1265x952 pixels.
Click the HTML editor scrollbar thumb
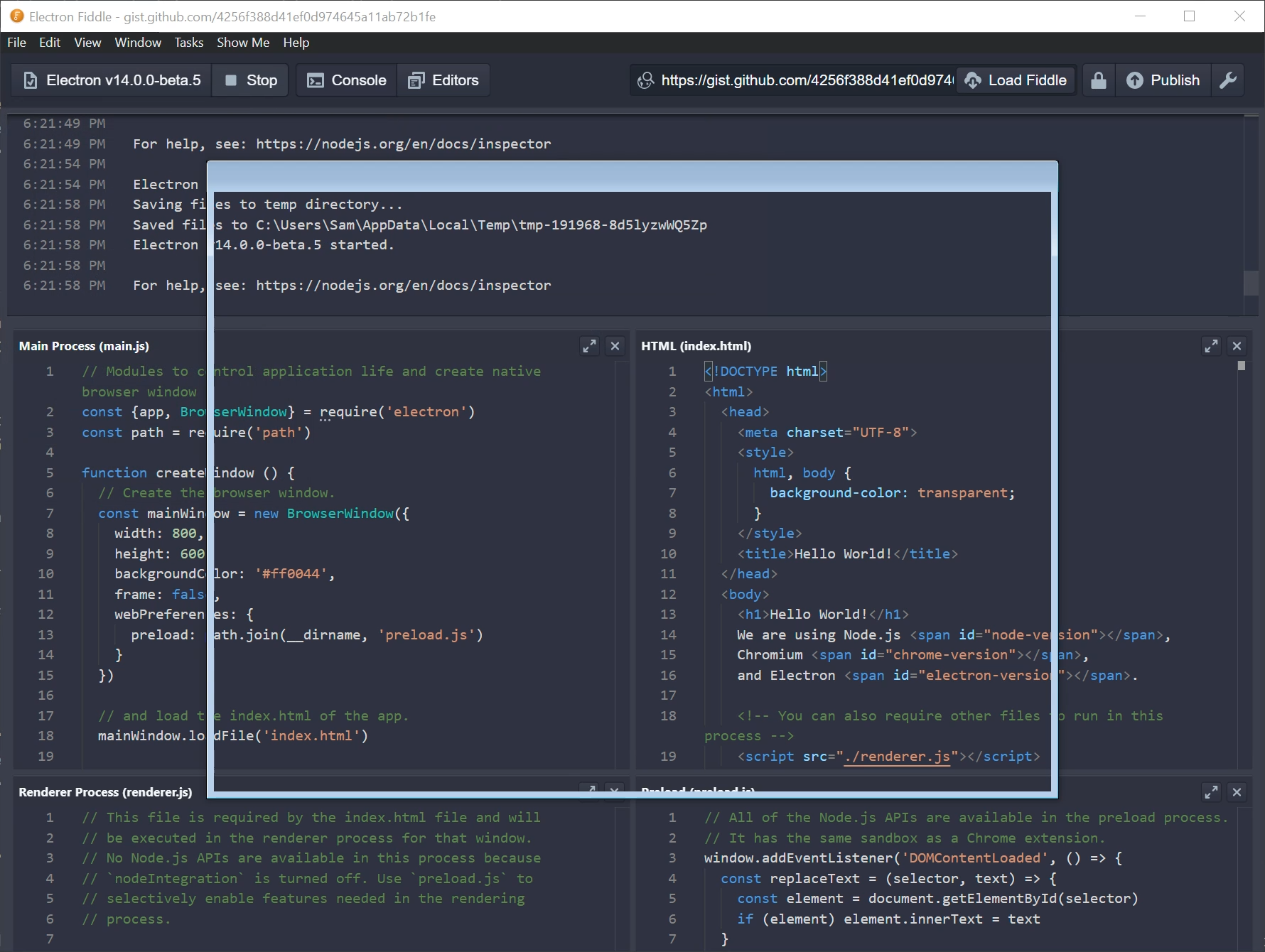point(1242,366)
